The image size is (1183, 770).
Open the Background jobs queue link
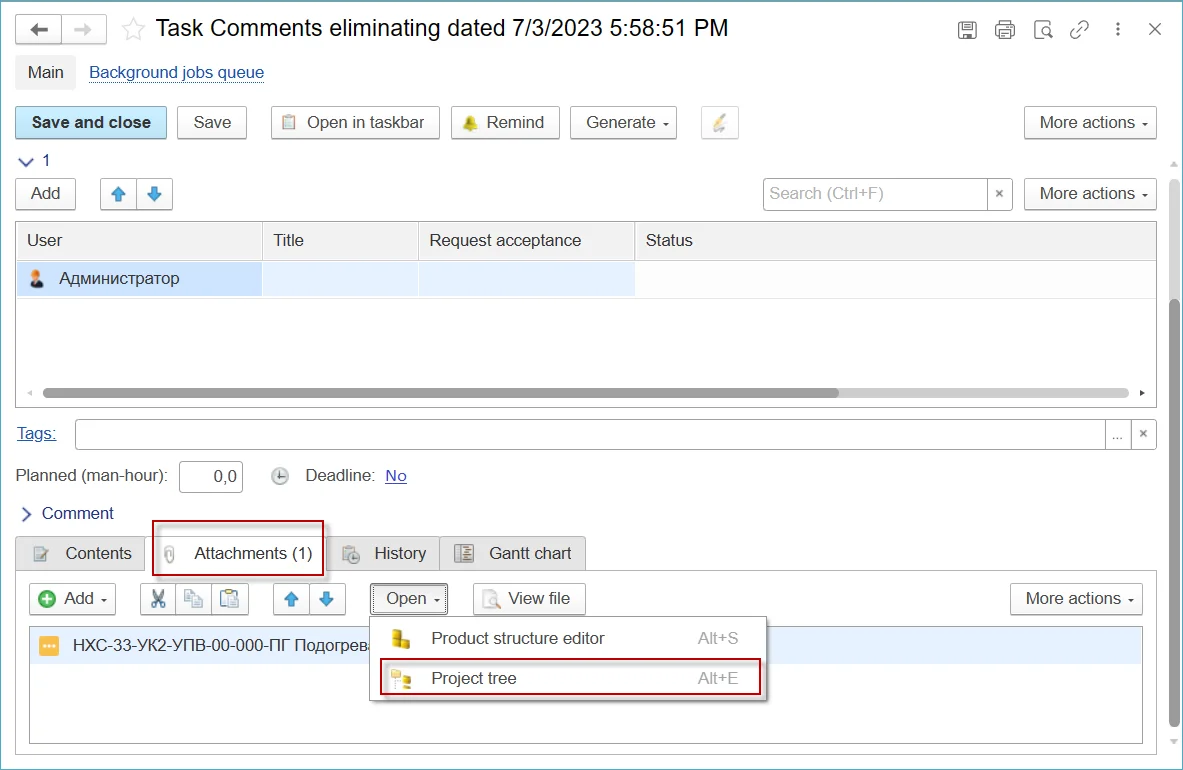pos(176,73)
